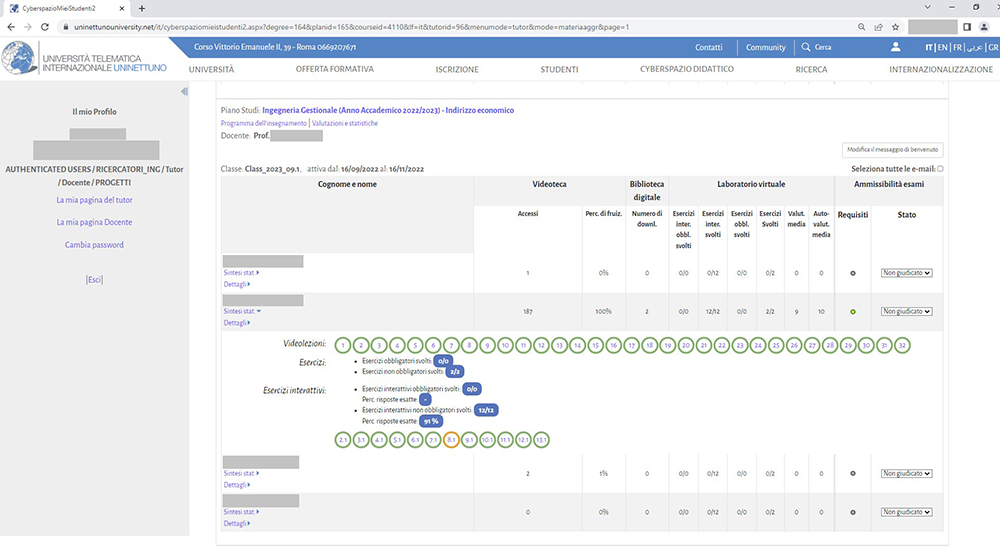Bookmark this page with the star icon
1000x547 pixels.
click(895, 27)
